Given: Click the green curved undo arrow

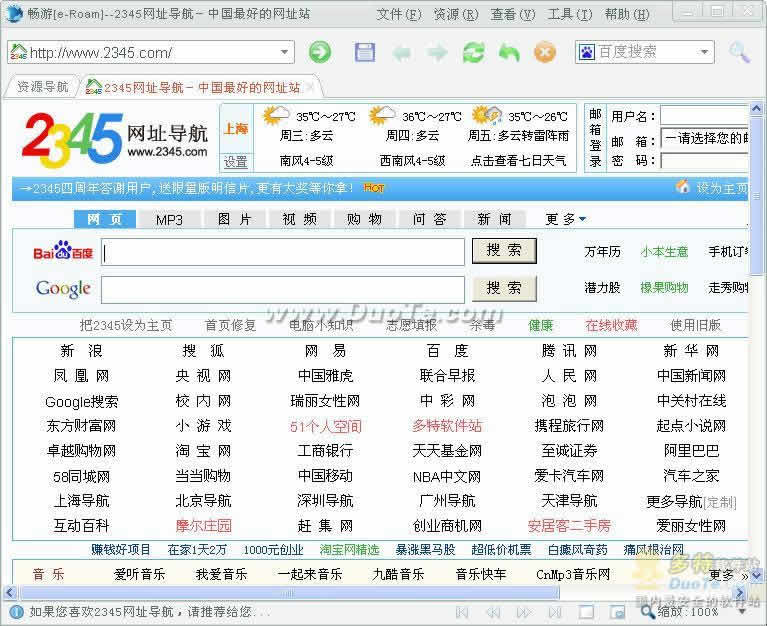Looking at the screenshot, I should click(x=509, y=52).
